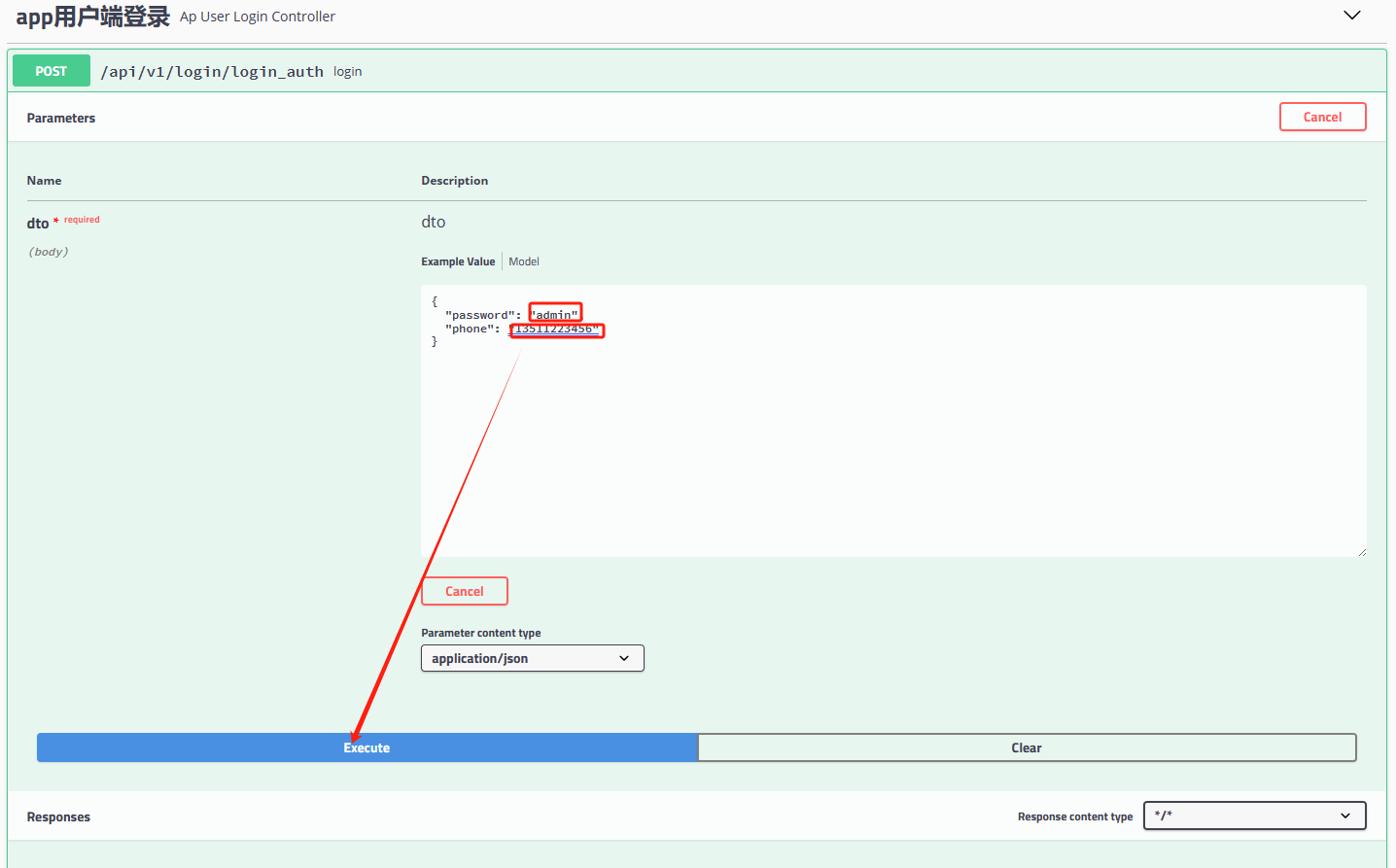
Task: Click the red Cancel button beside Parameters
Action: pos(1322,117)
